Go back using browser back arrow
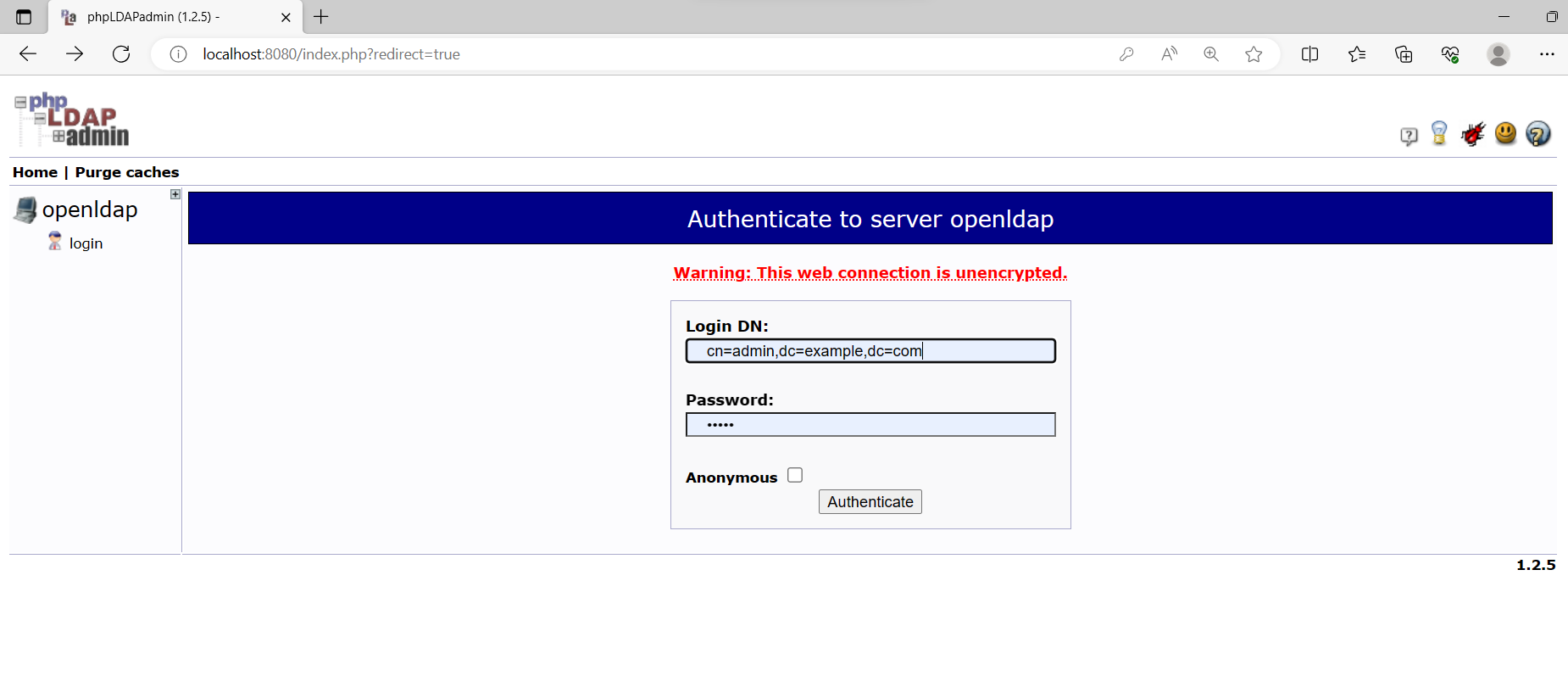1568x676 pixels. tap(28, 54)
